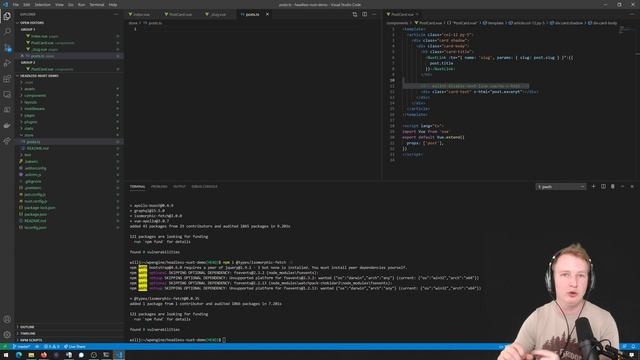
Task: Open the Accounts menu icon
Action: (7, 319)
